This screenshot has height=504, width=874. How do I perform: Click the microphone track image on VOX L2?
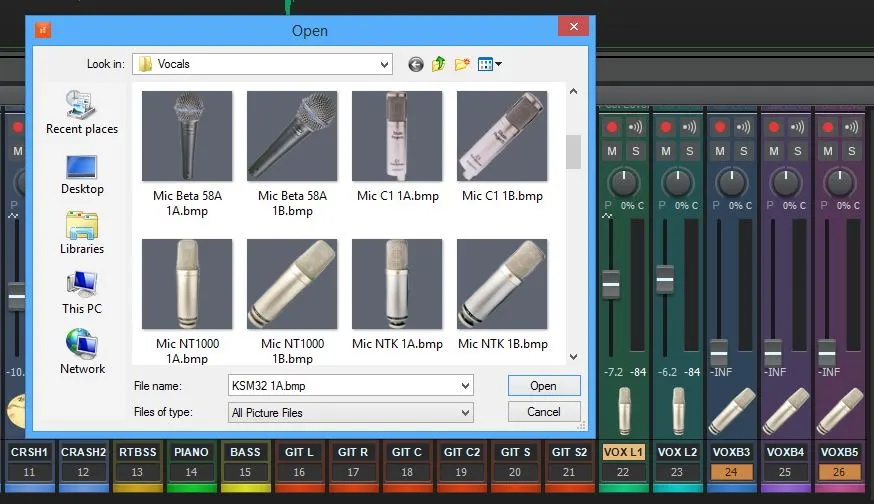(x=678, y=411)
